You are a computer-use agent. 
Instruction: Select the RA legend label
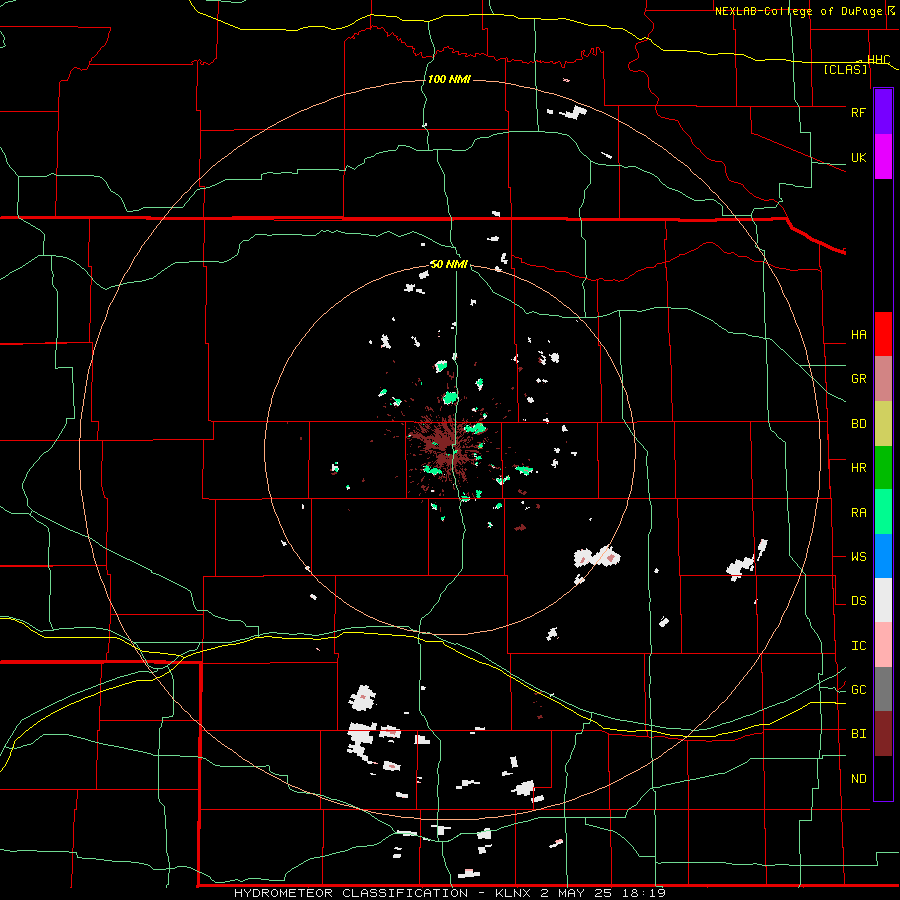pyautogui.click(x=858, y=513)
